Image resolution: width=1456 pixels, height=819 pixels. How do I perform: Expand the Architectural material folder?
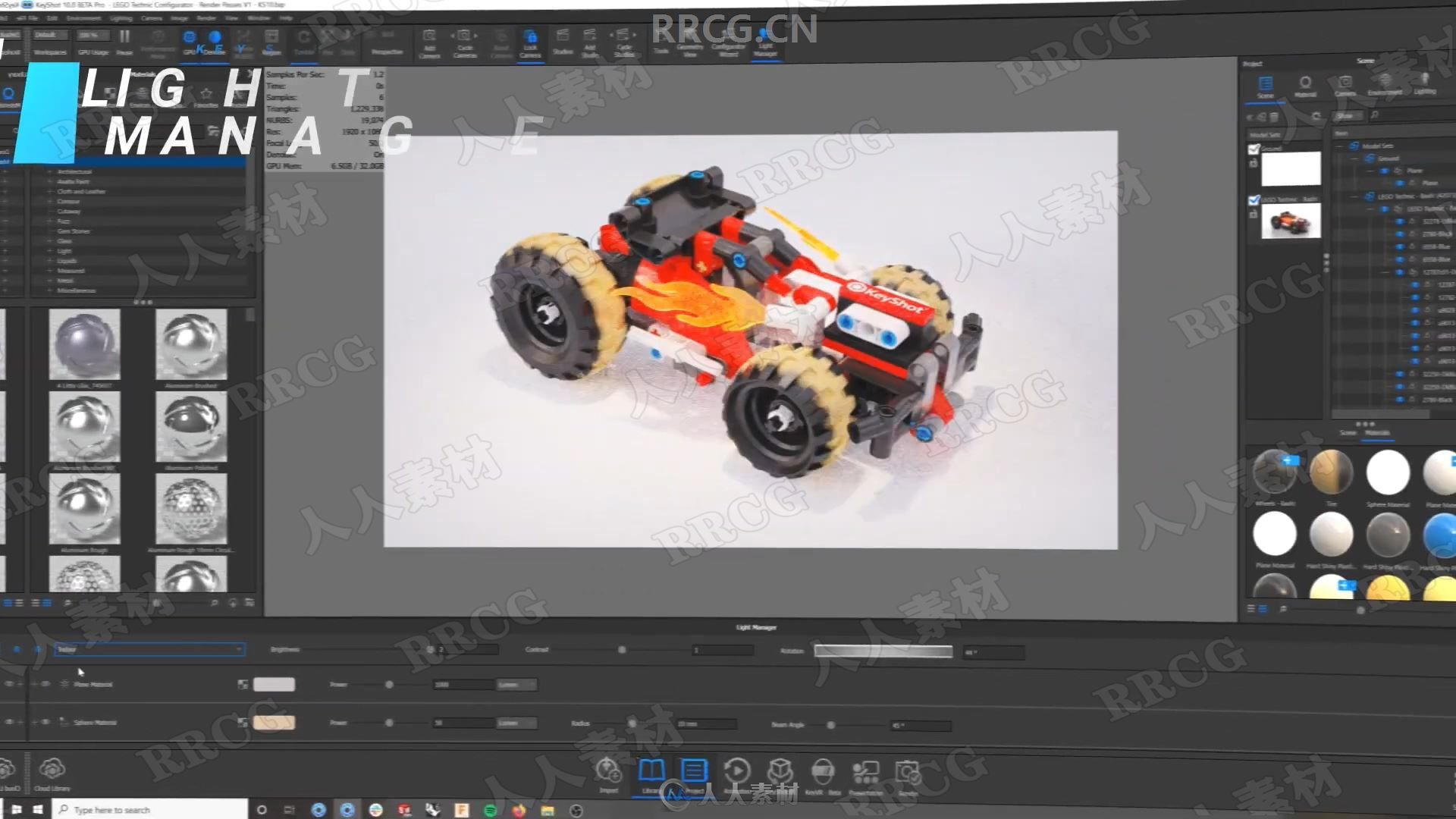50,172
